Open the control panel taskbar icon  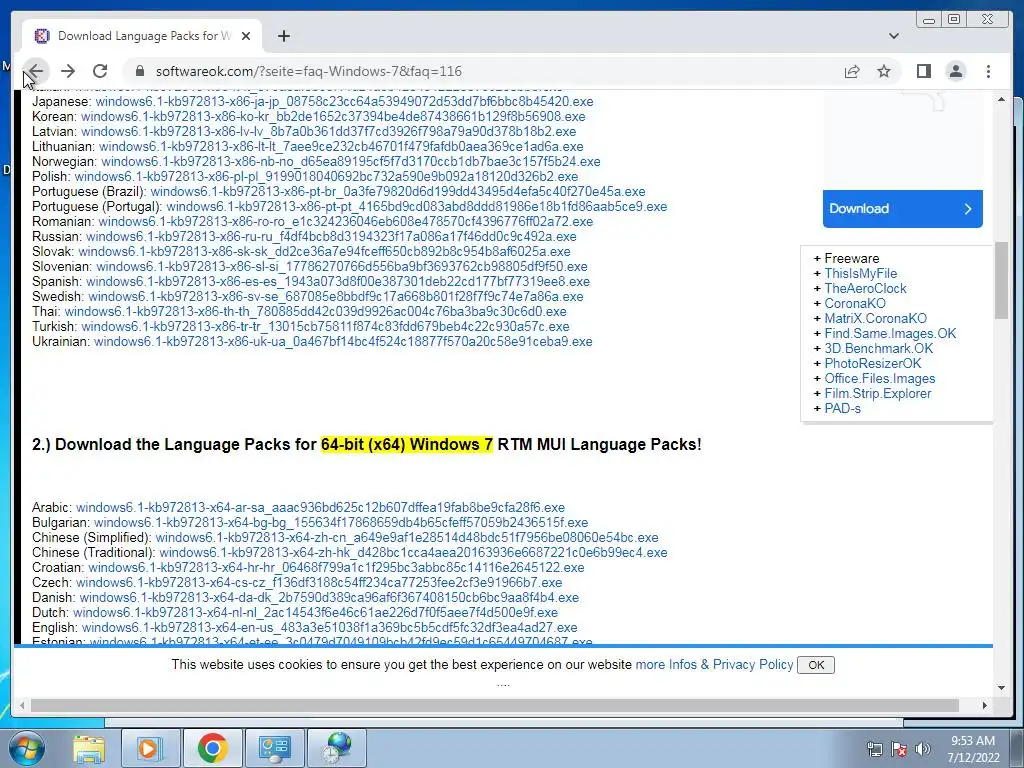[275, 748]
